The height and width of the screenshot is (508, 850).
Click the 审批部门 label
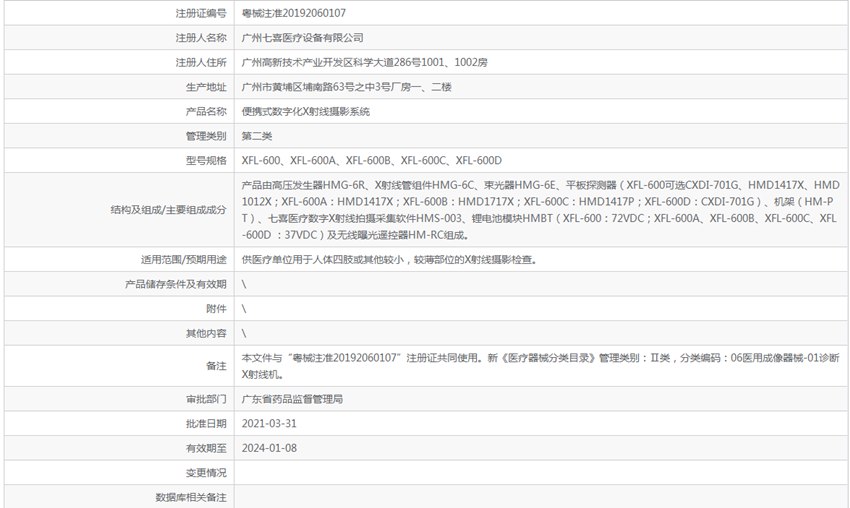pos(206,399)
